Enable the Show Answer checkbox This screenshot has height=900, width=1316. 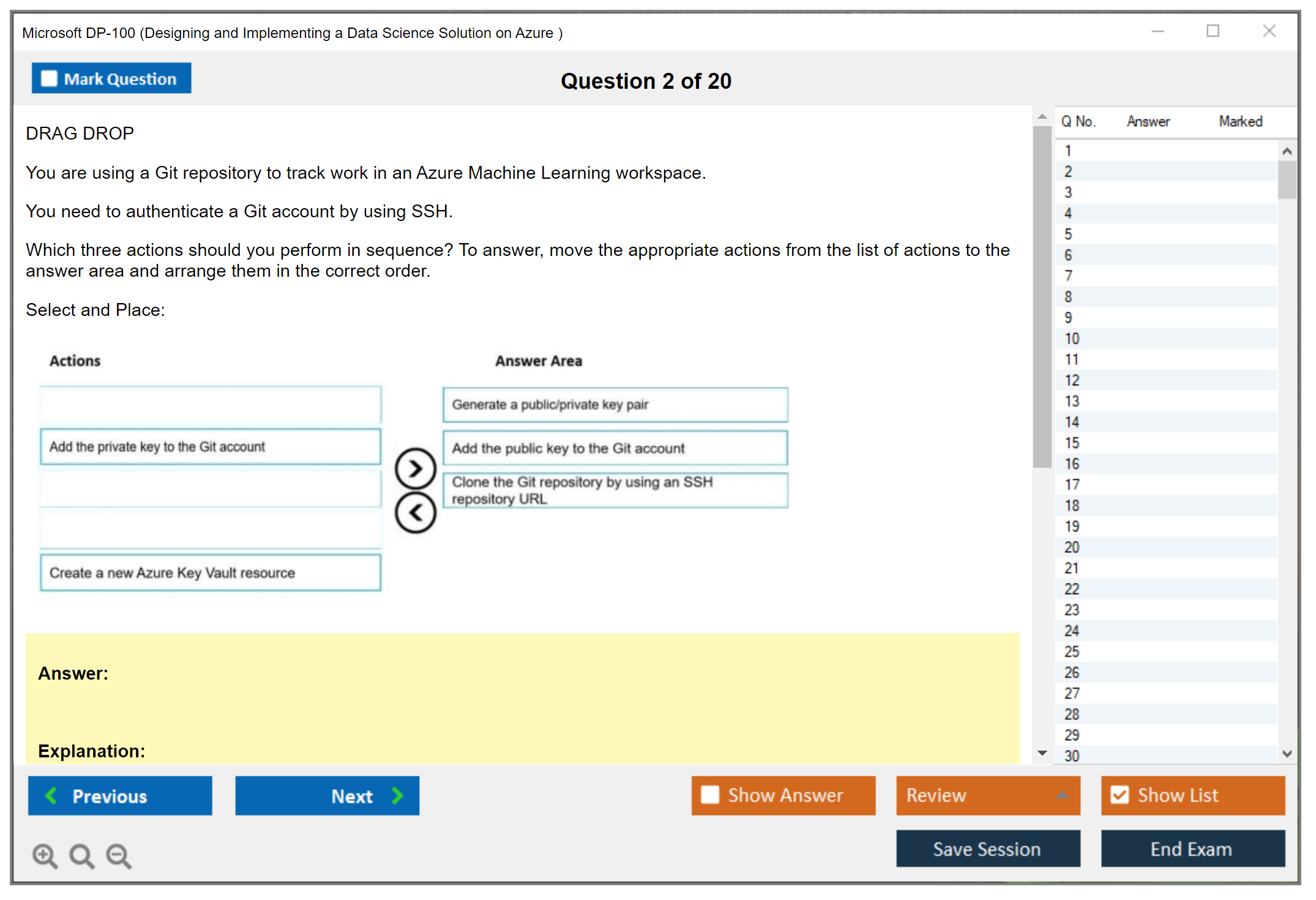coord(710,795)
